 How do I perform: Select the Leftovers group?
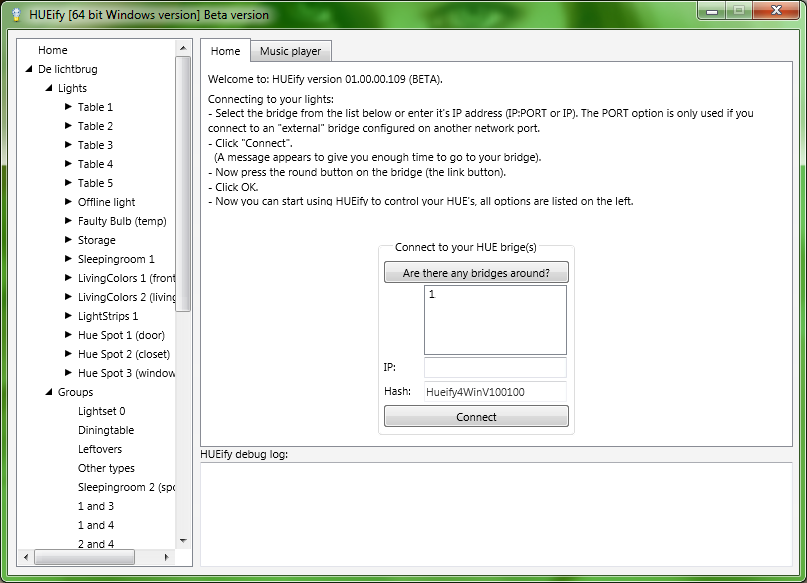[x=100, y=449]
